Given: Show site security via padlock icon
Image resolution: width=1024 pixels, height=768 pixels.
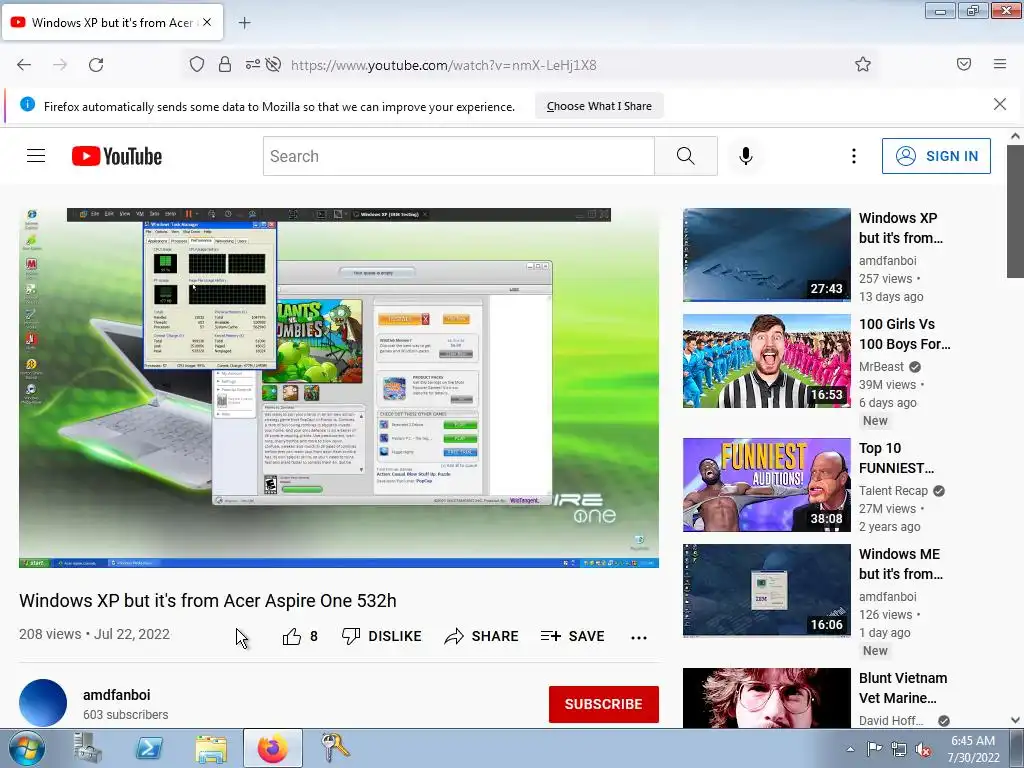Looking at the screenshot, I should 225,65.
